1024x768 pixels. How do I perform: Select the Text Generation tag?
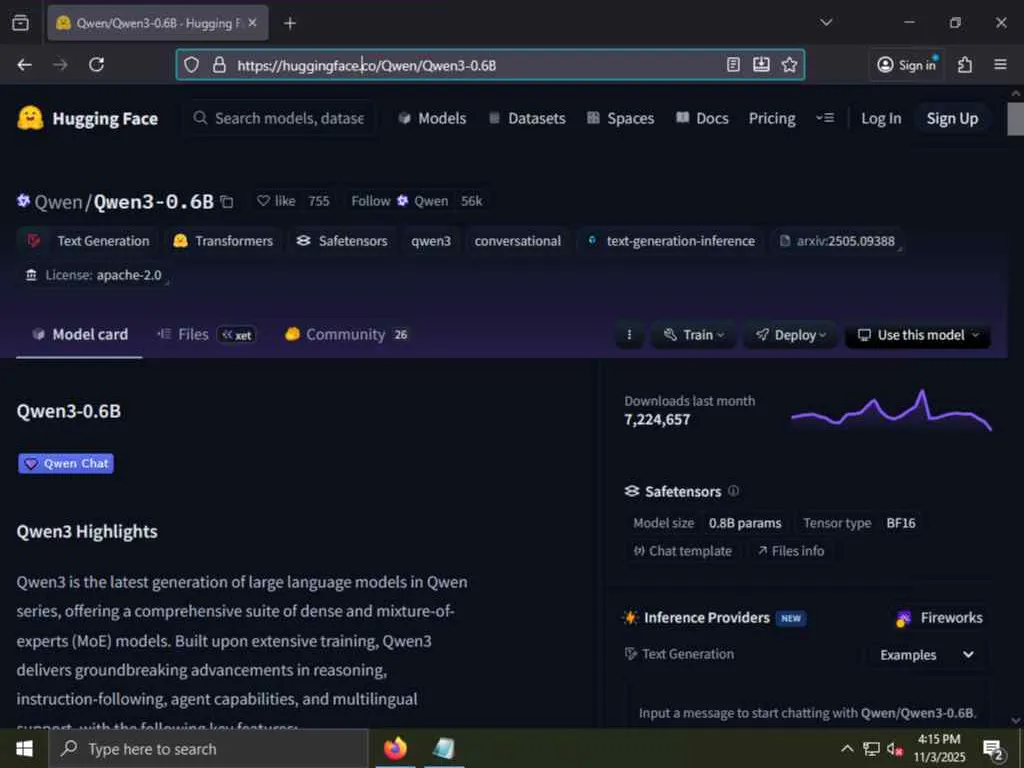(89, 241)
